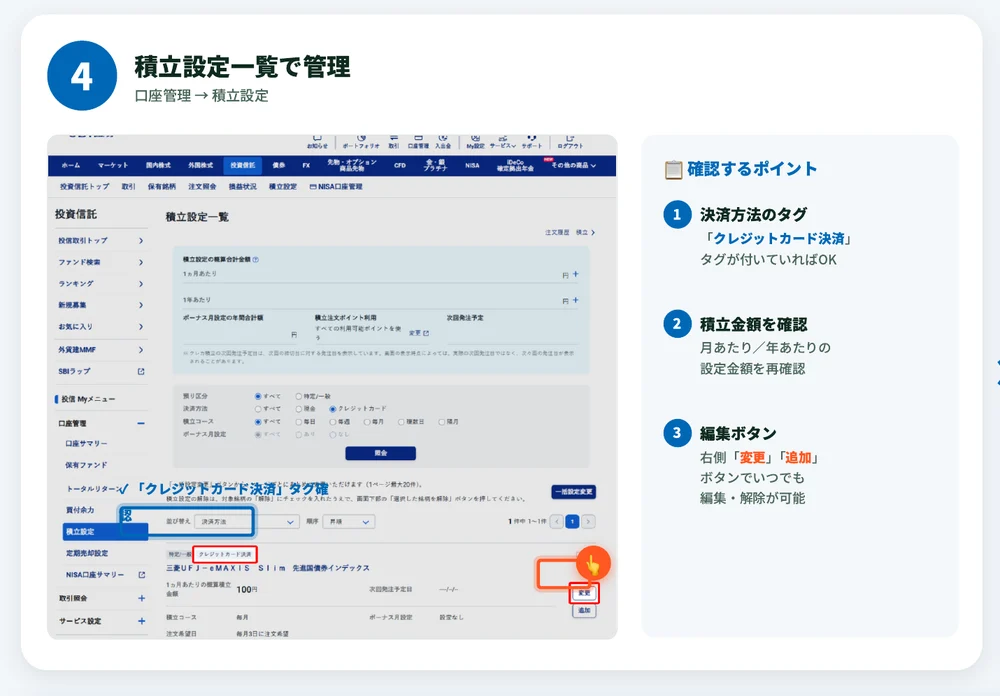Open the 国内株式 main navigation tab
This screenshot has width=1000, height=696.
[x=158, y=165]
